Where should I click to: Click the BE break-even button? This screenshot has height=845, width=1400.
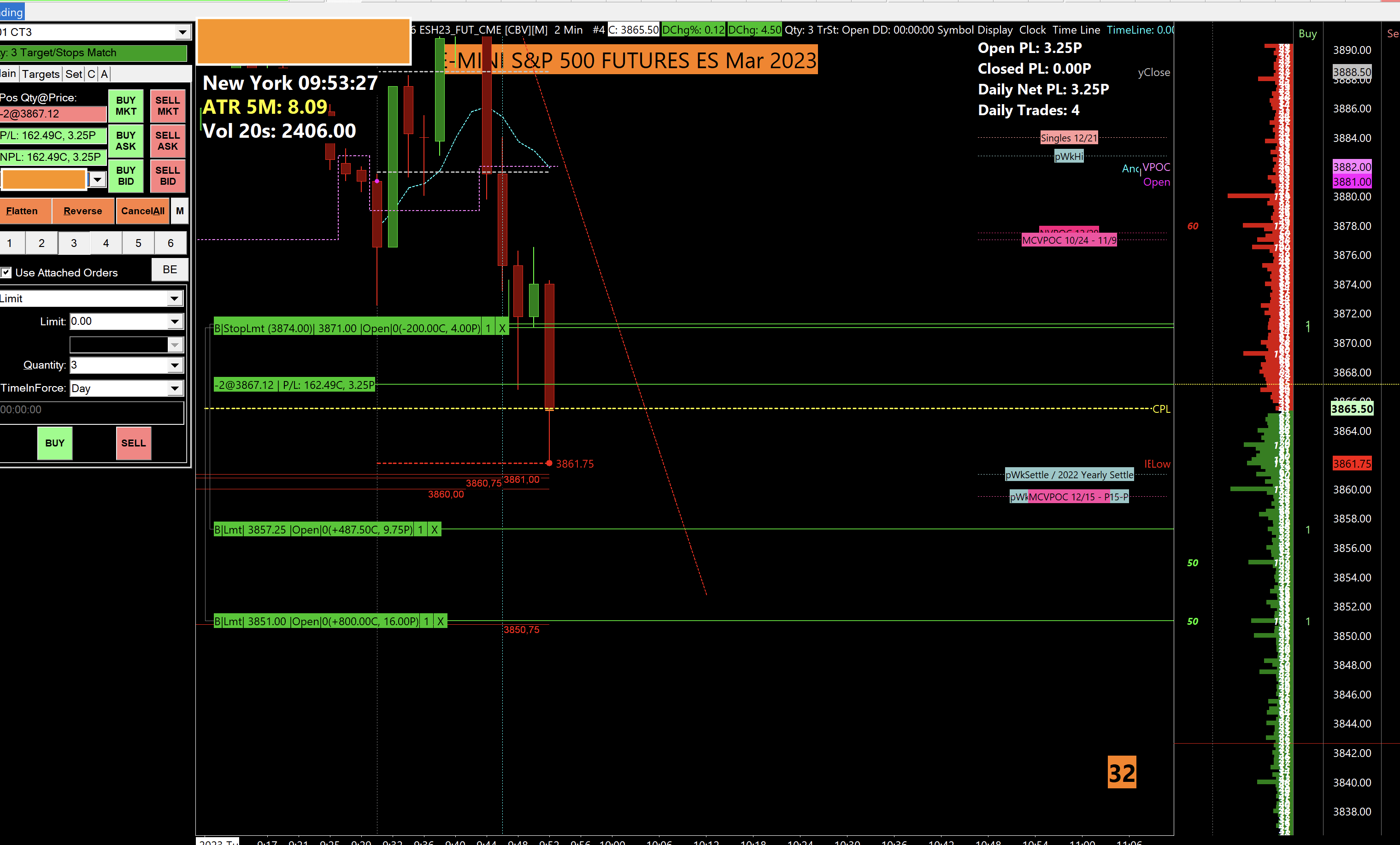[169, 270]
